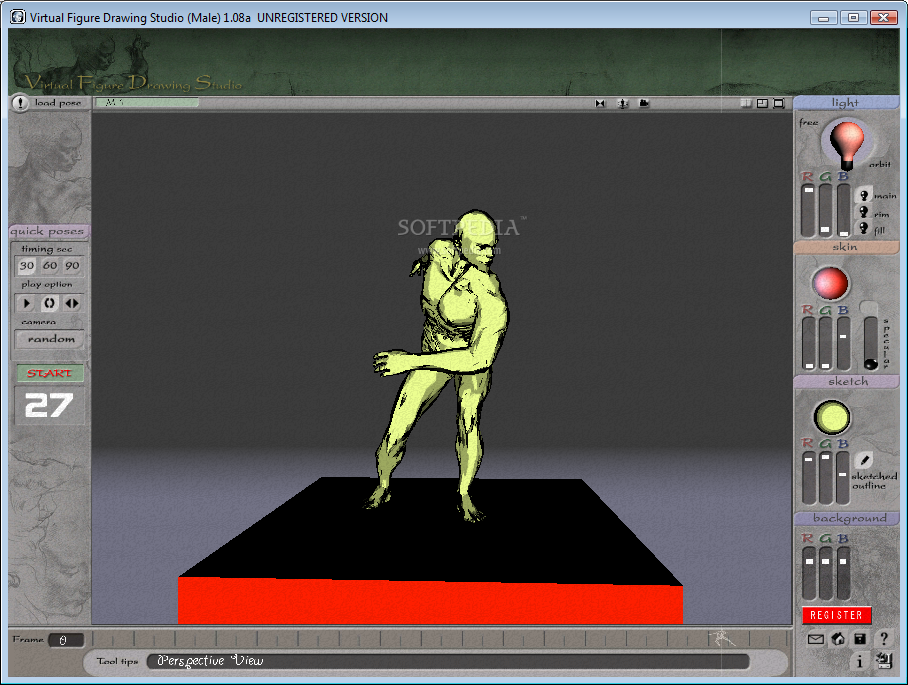Click the red REGISTER button
908x685 pixels.
836,615
